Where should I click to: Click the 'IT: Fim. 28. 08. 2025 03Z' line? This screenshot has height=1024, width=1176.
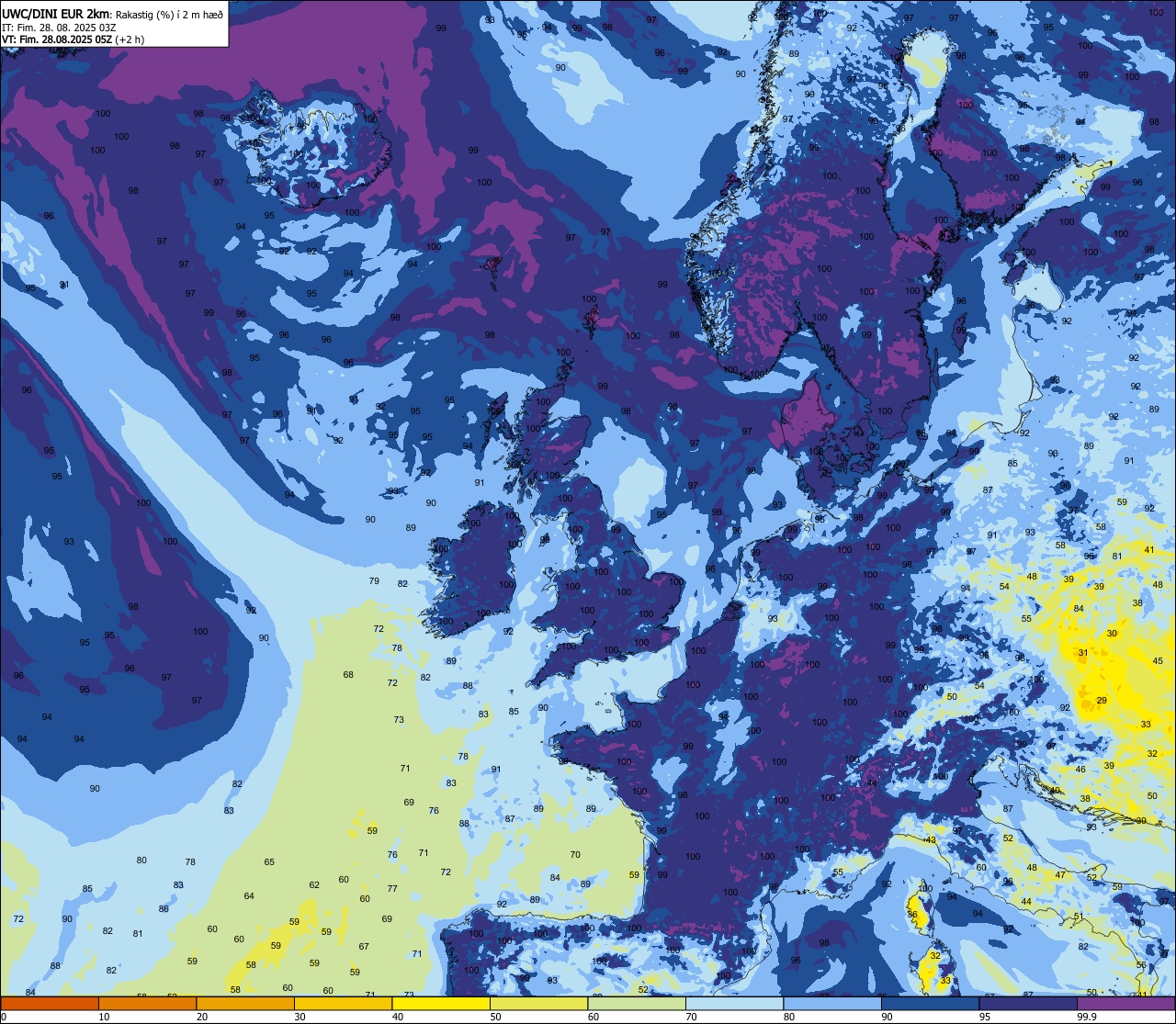pos(59,27)
